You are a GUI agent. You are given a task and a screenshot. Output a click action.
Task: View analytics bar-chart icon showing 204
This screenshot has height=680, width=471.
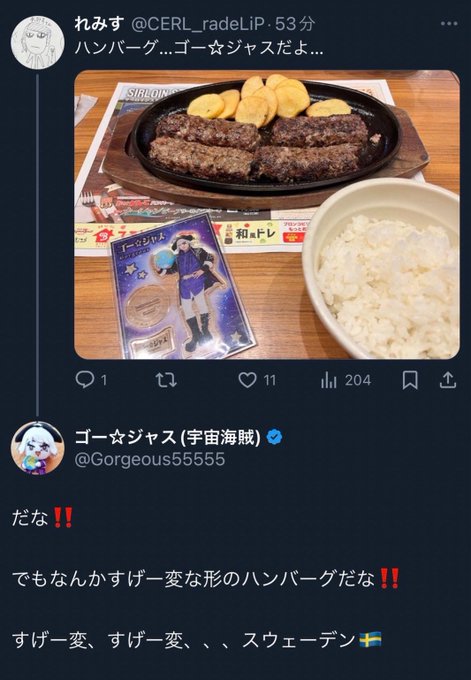(x=329, y=380)
